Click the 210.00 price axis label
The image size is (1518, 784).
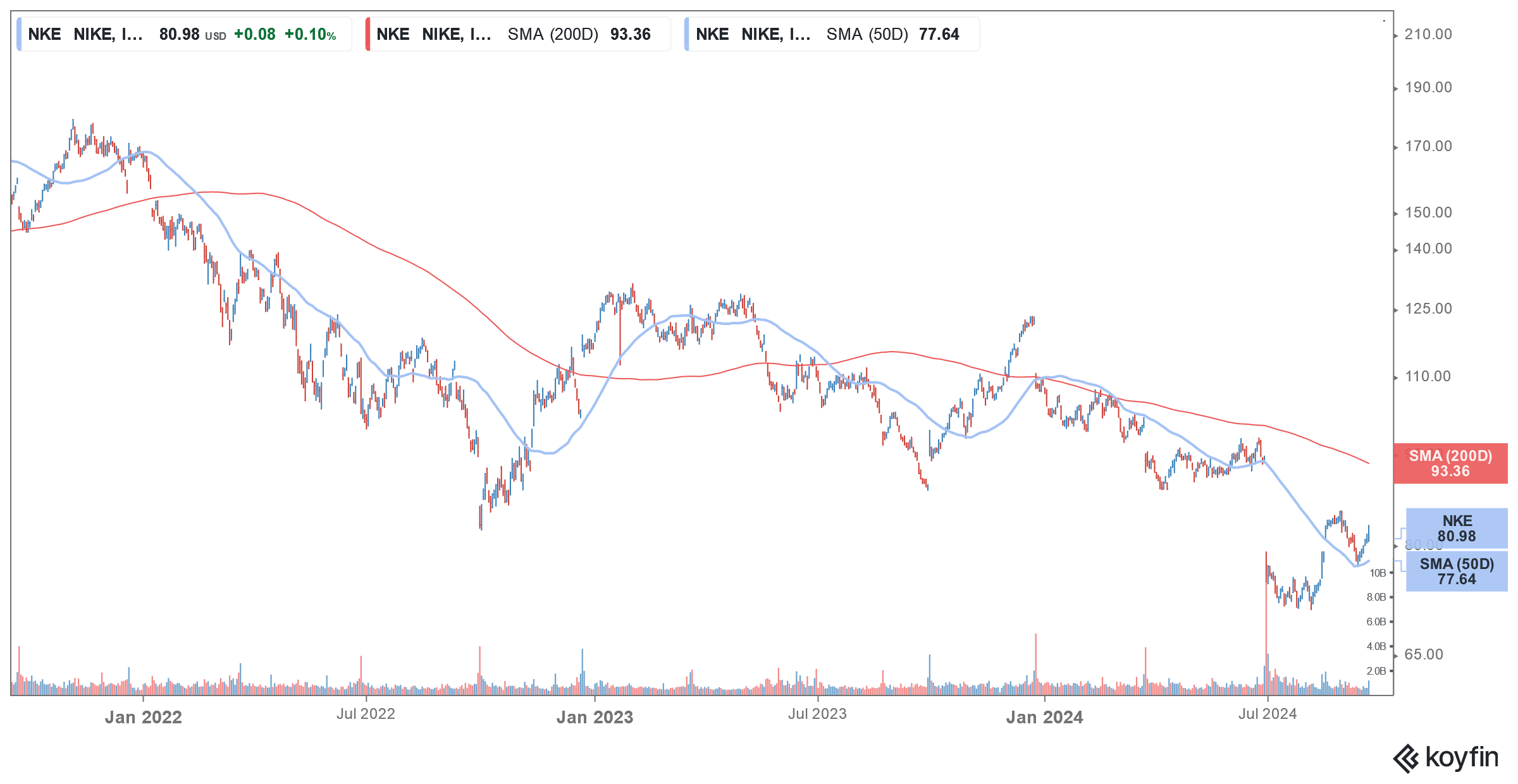tap(1428, 34)
